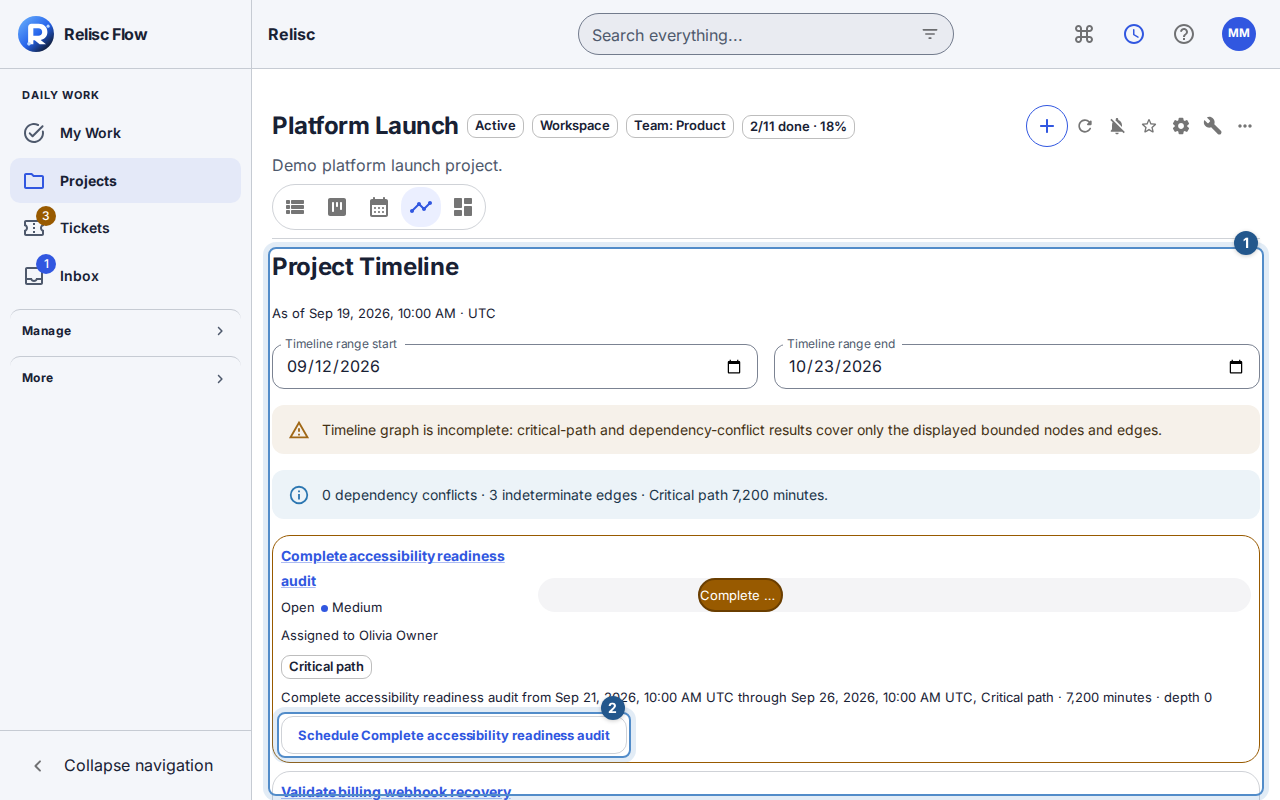Open the recent history clock icon
1280x800 pixels.
coord(1134,34)
